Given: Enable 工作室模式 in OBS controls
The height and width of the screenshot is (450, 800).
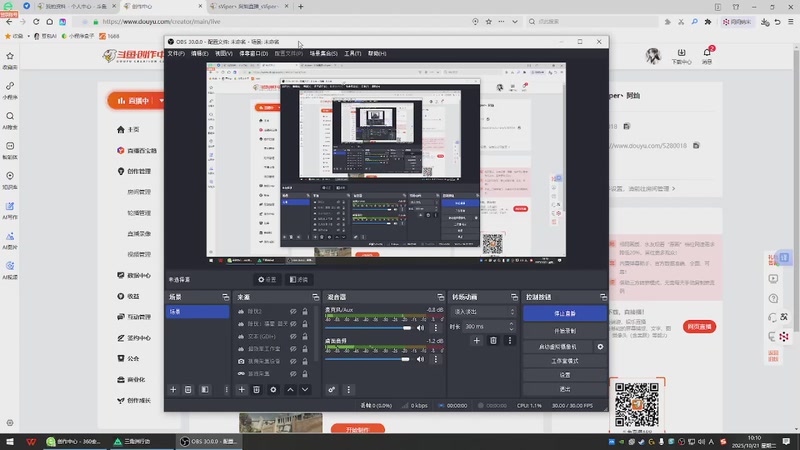Looking at the screenshot, I should click(x=565, y=361).
